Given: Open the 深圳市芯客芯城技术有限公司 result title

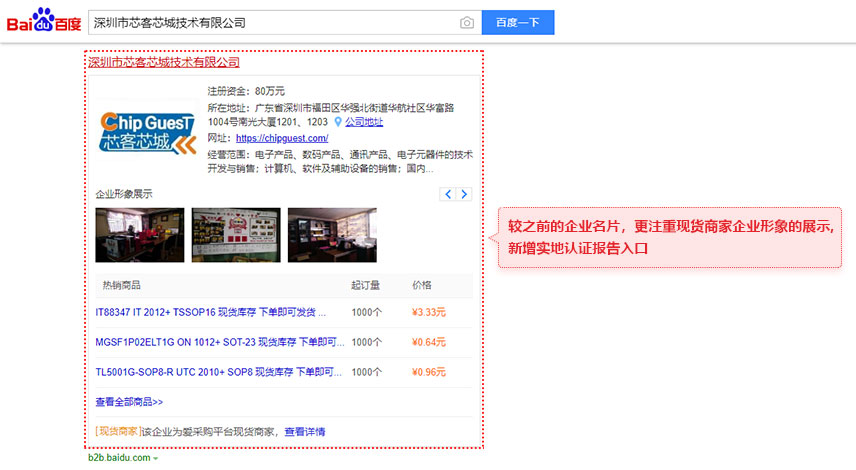Looking at the screenshot, I should click(164, 62).
